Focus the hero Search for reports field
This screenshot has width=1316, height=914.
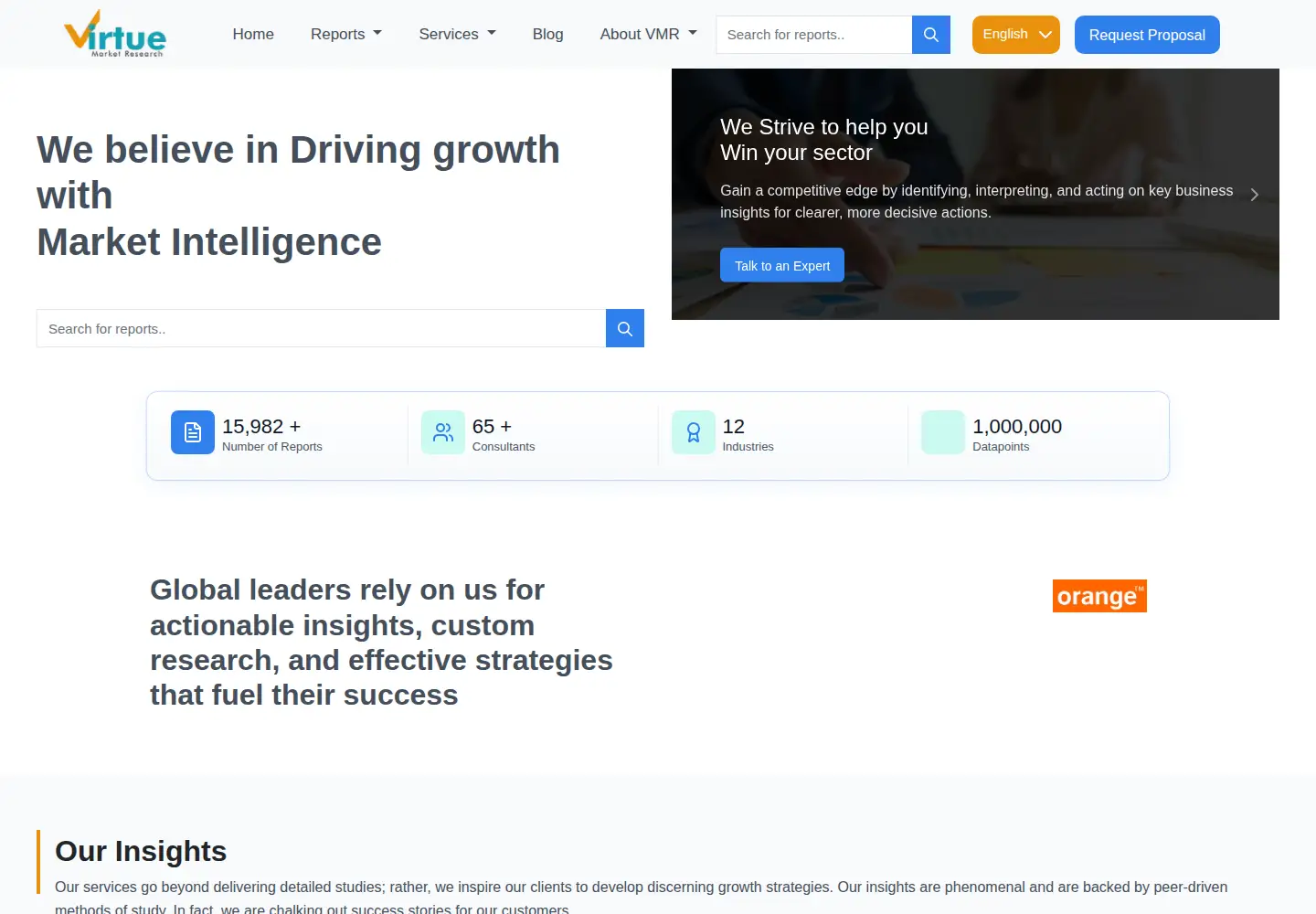coord(321,328)
